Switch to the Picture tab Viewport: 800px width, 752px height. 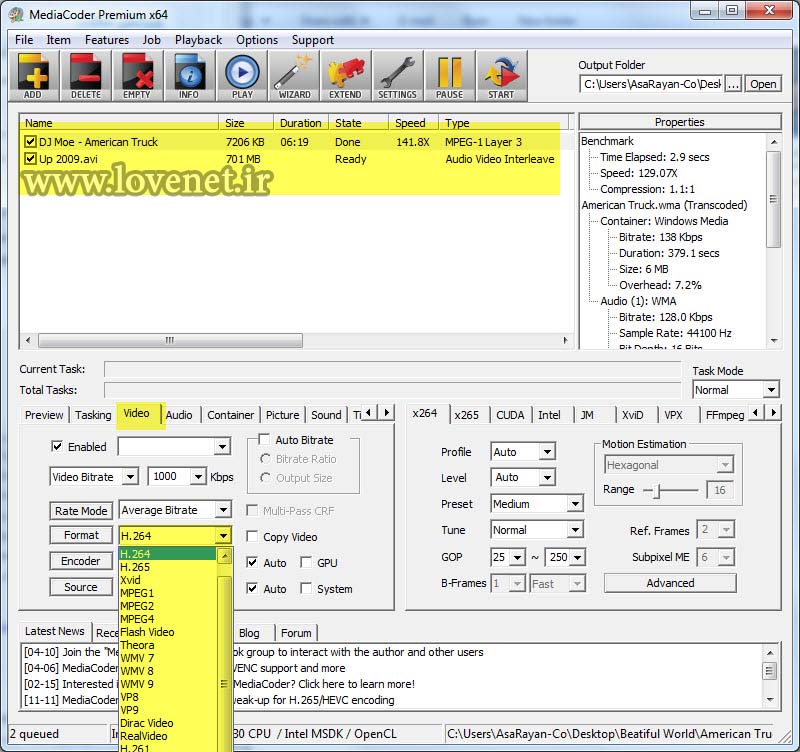[282, 415]
